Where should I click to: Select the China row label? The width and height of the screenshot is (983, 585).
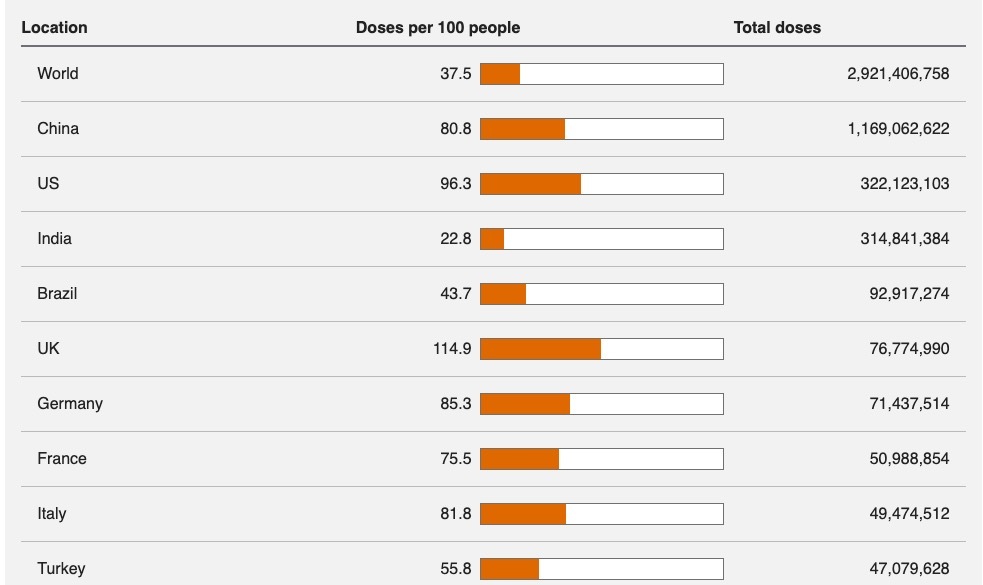click(x=58, y=129)
